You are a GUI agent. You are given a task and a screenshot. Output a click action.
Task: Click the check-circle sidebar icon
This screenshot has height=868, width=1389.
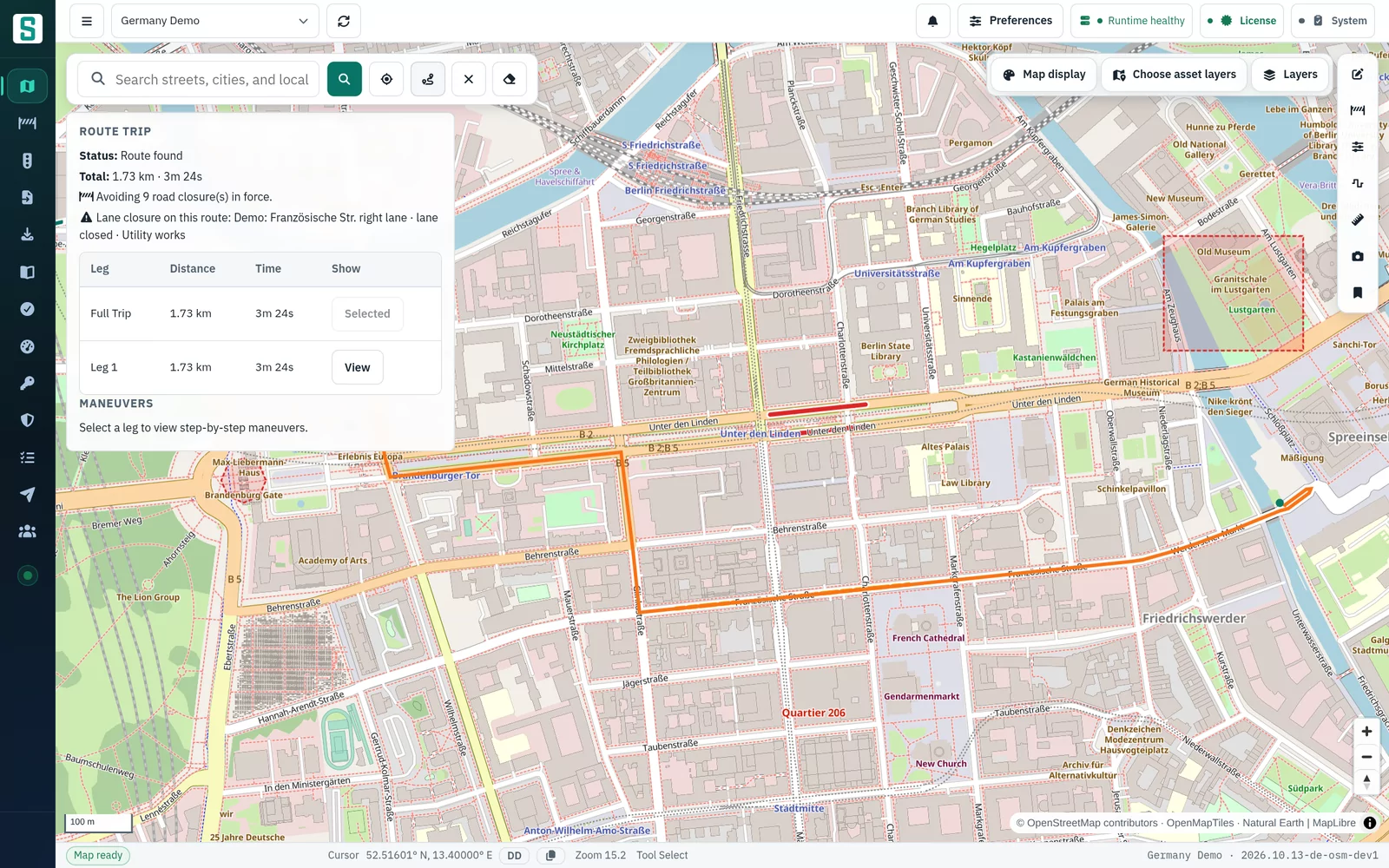pos(27,309)
